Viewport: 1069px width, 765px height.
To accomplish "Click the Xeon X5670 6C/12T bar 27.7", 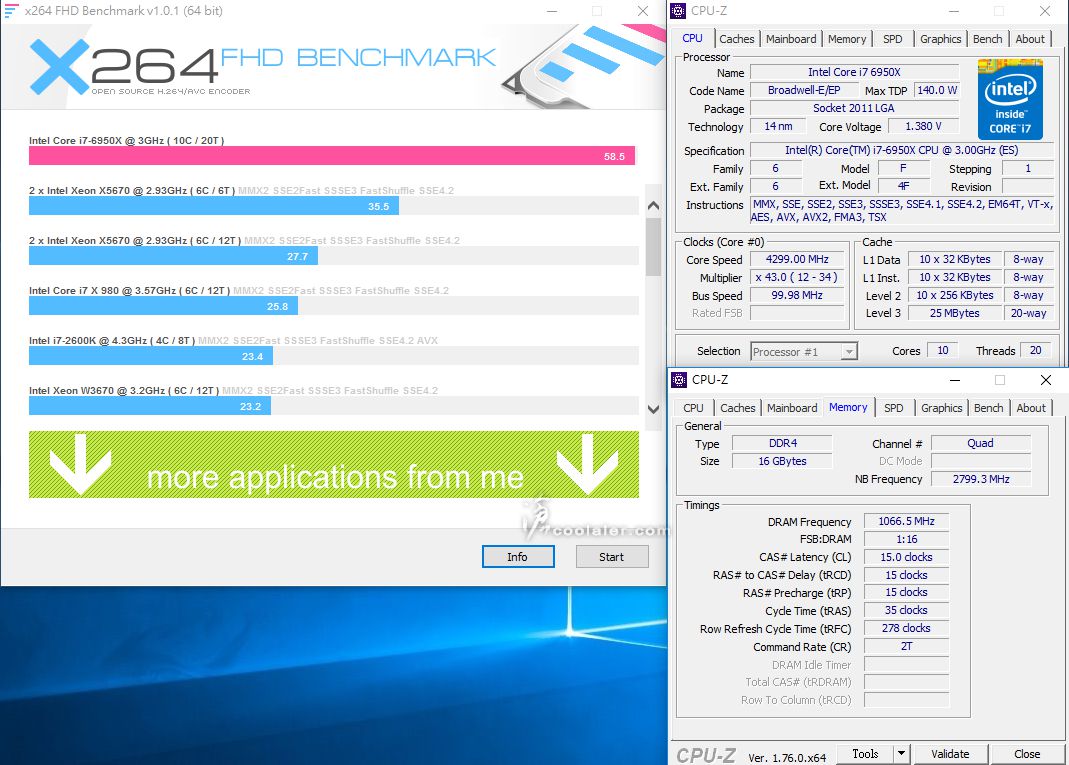I will [x=173, y=256].
